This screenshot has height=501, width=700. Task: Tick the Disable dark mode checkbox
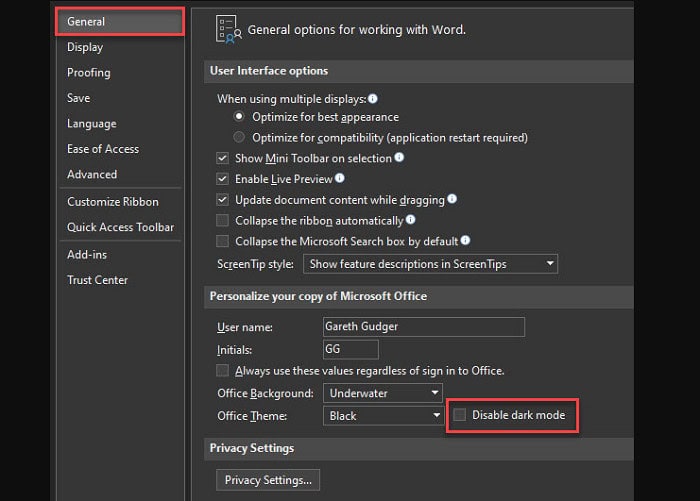pos(459,415)
